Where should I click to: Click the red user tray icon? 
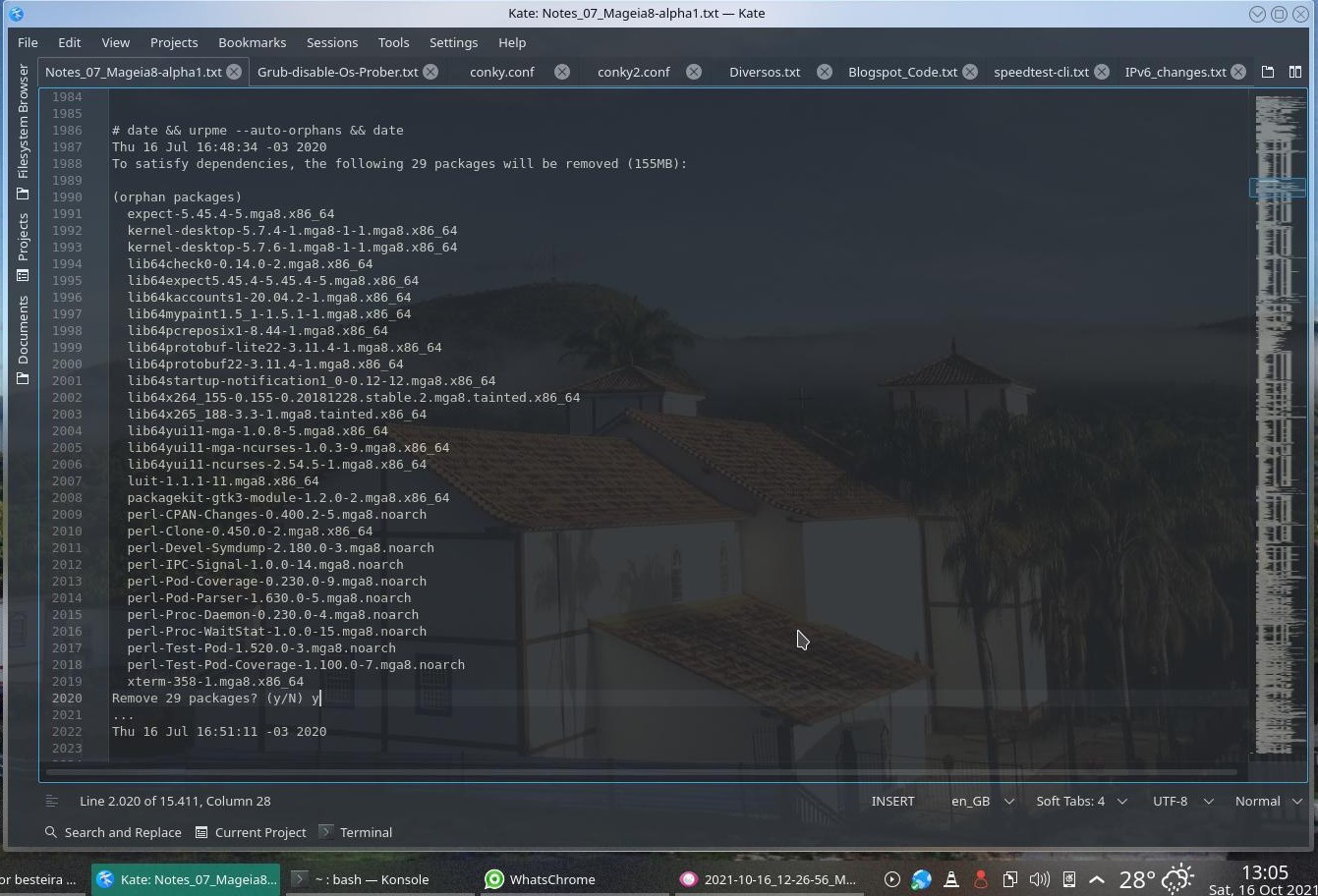point(980,879)
